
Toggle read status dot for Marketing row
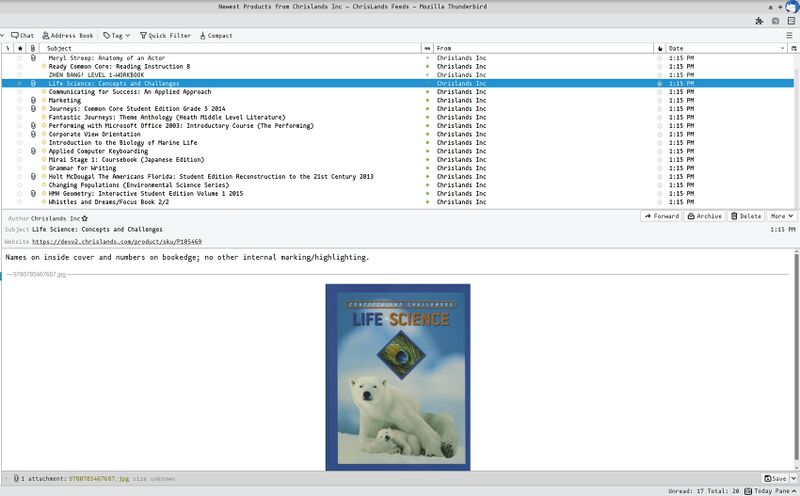(x=428, y=101)
